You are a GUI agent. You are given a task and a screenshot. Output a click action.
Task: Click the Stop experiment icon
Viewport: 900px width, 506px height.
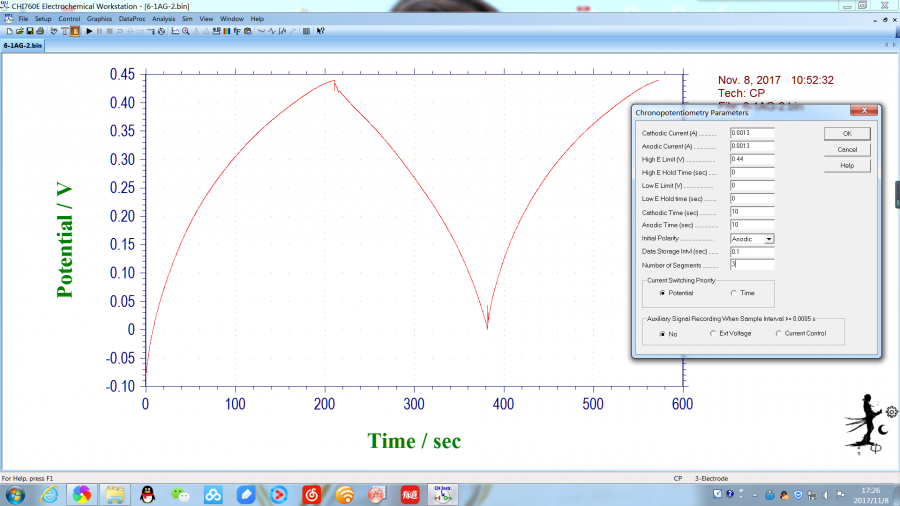pos(110,31)
